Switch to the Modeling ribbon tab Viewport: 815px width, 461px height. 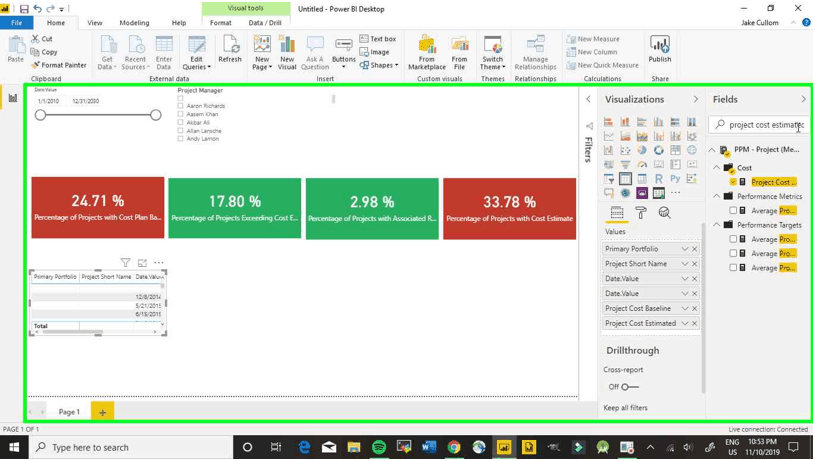pyautogui.click(x=134, y=23)
